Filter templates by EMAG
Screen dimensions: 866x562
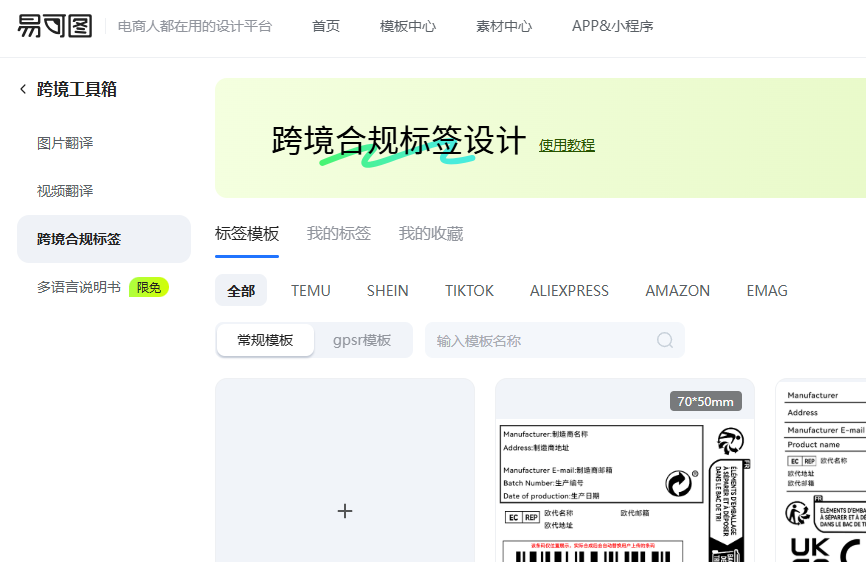click(x=767, y=290)
